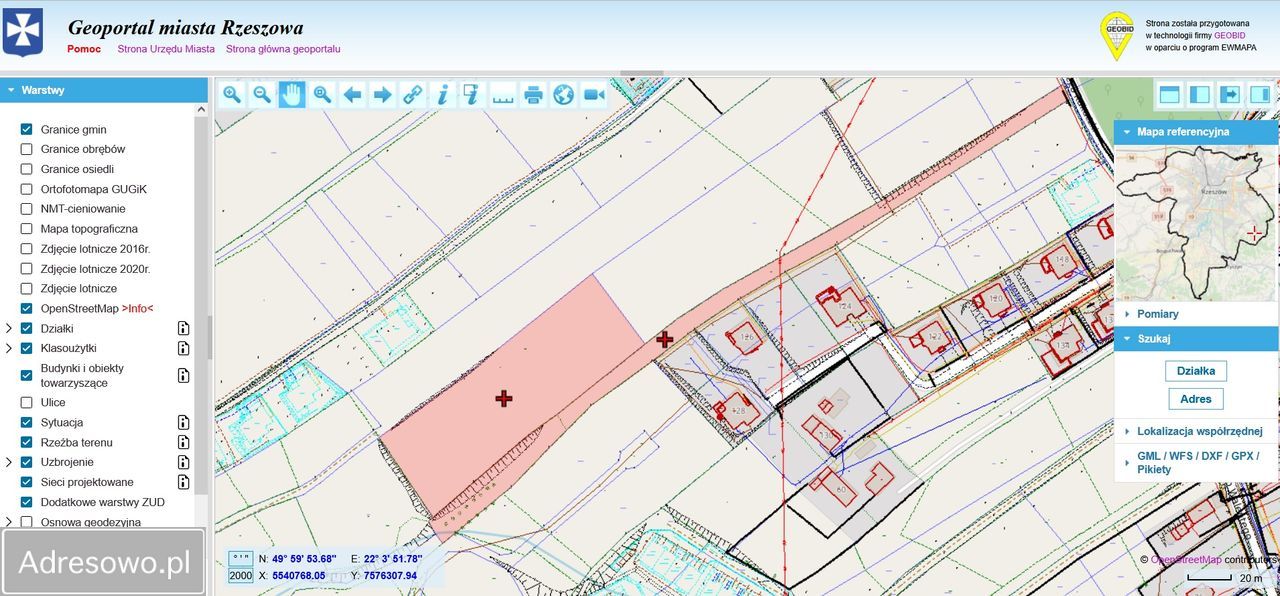Click the globe icon in map toolbar
Image resolution: width=1280 pixels, height=596 pixels.
click(x=563, y=95)
